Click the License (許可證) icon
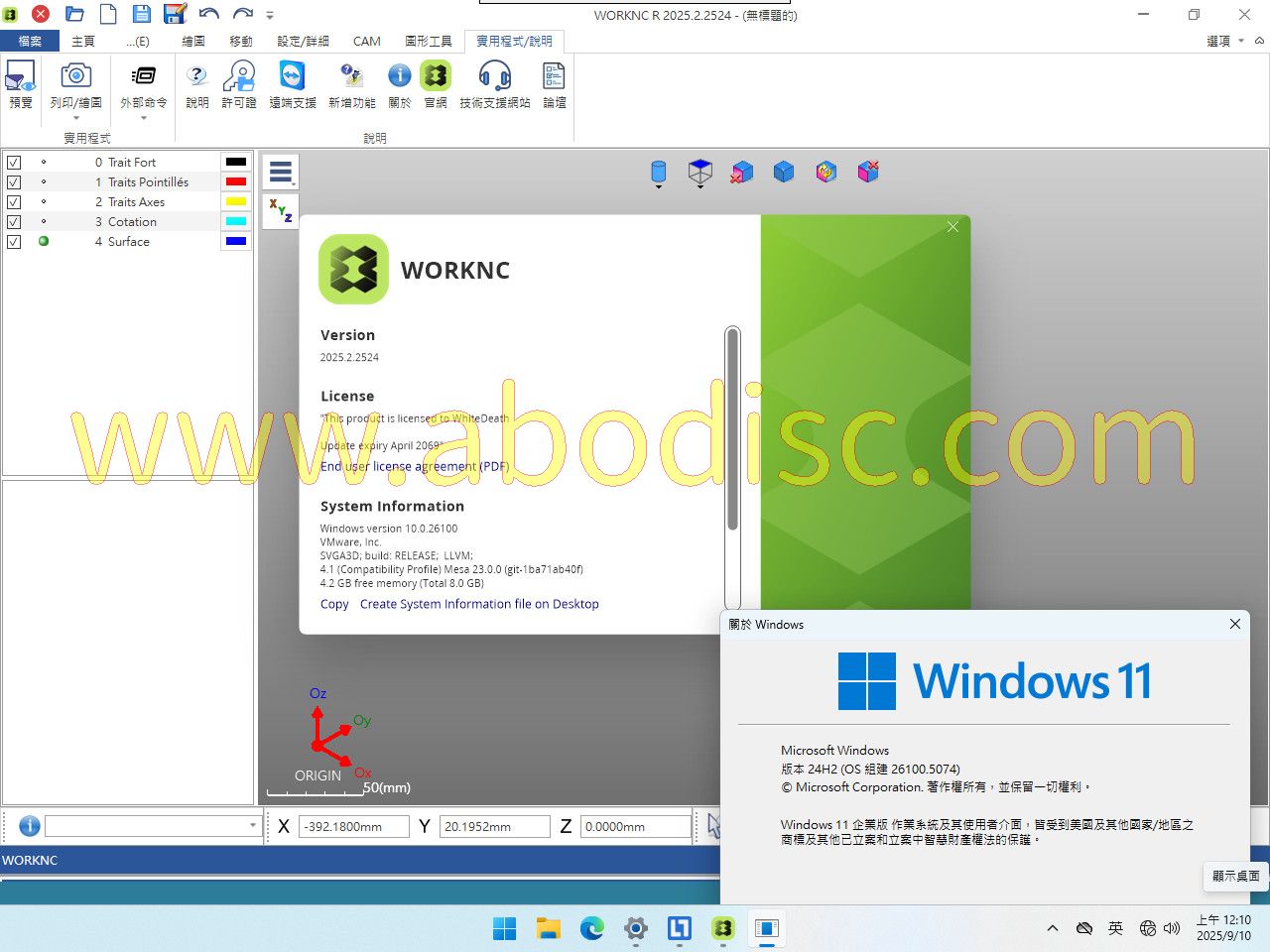Image resolution: width=1270 pixels, height=952 pixels. click(239, 85)
